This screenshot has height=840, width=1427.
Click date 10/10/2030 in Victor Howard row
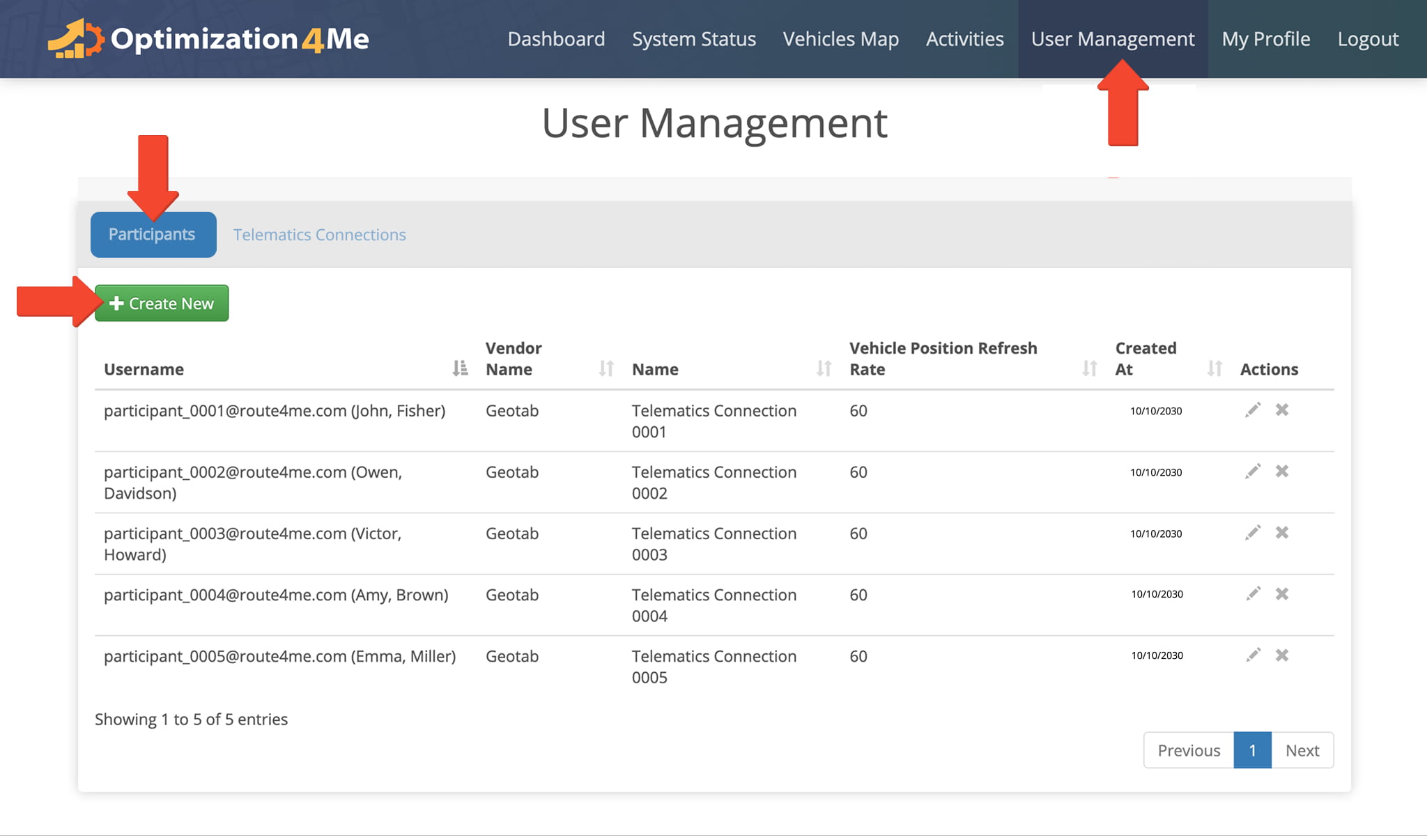point(1156,534)
